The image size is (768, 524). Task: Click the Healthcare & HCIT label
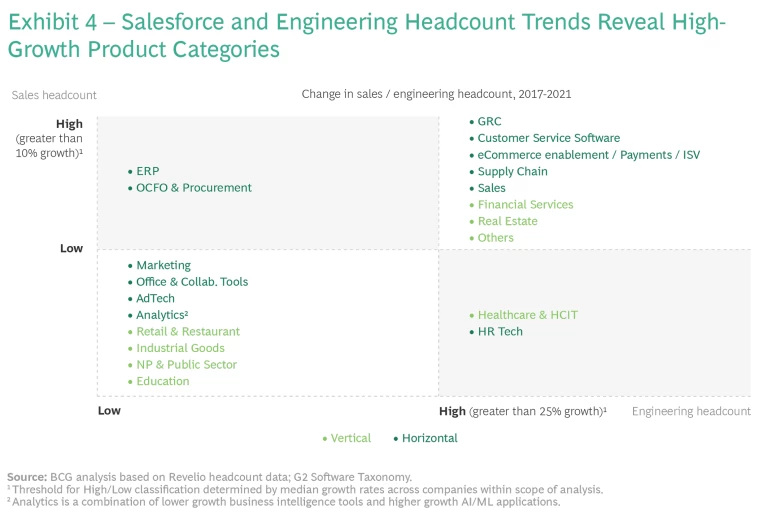pos(527,315)
